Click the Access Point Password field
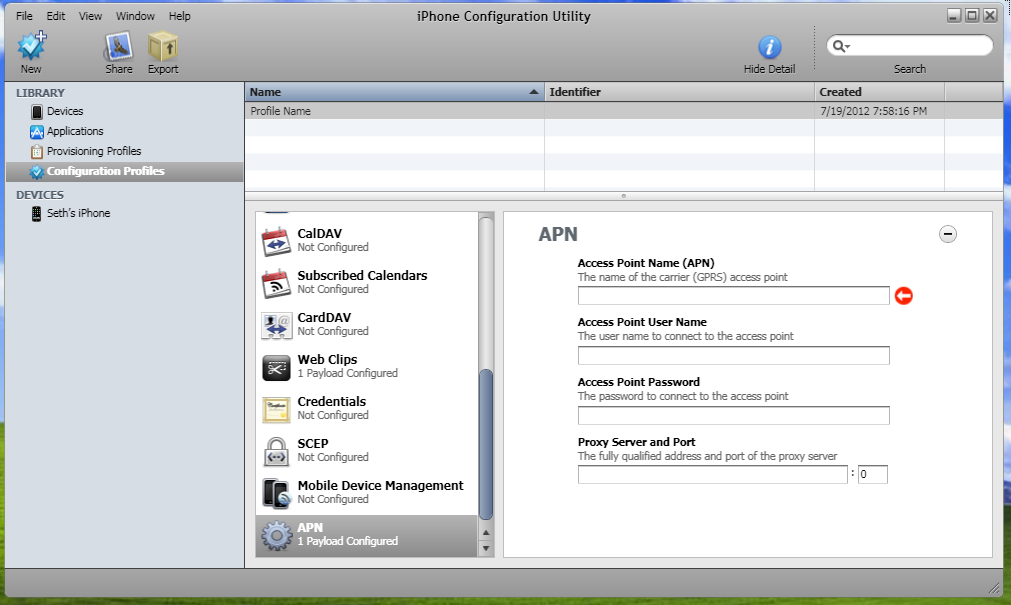This screenshot has height=605, width=1011. [734, 415]
